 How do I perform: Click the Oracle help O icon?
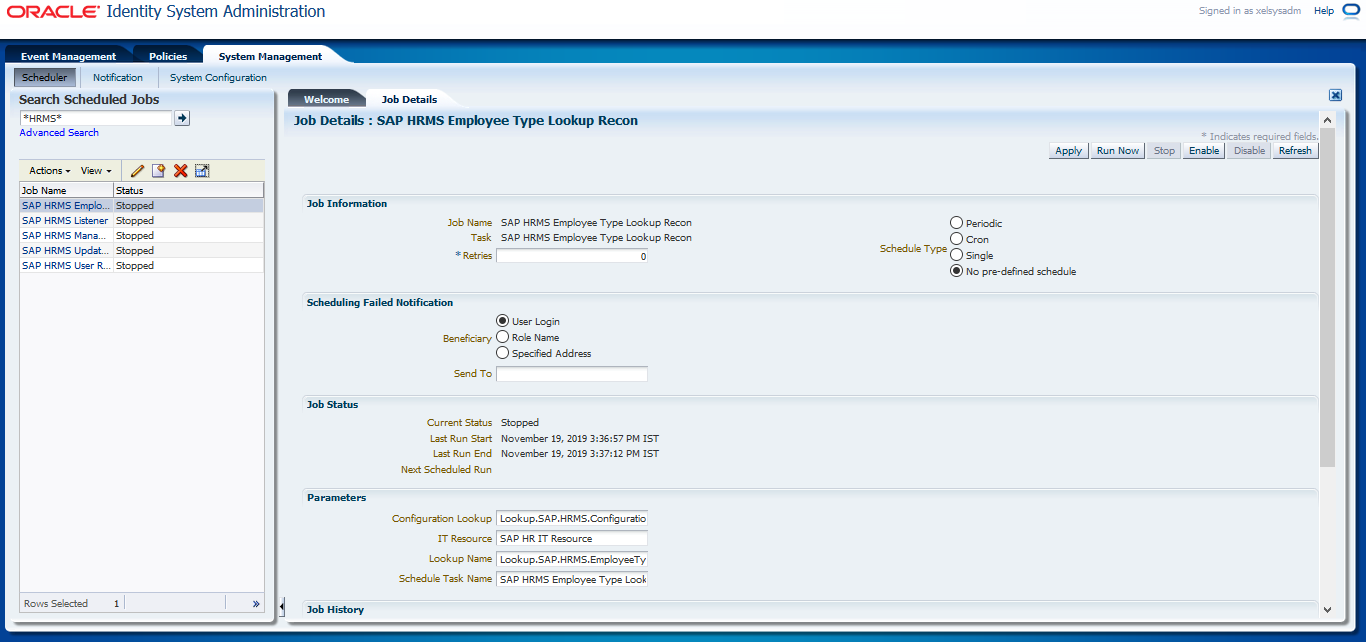[x=1351, y=11]
